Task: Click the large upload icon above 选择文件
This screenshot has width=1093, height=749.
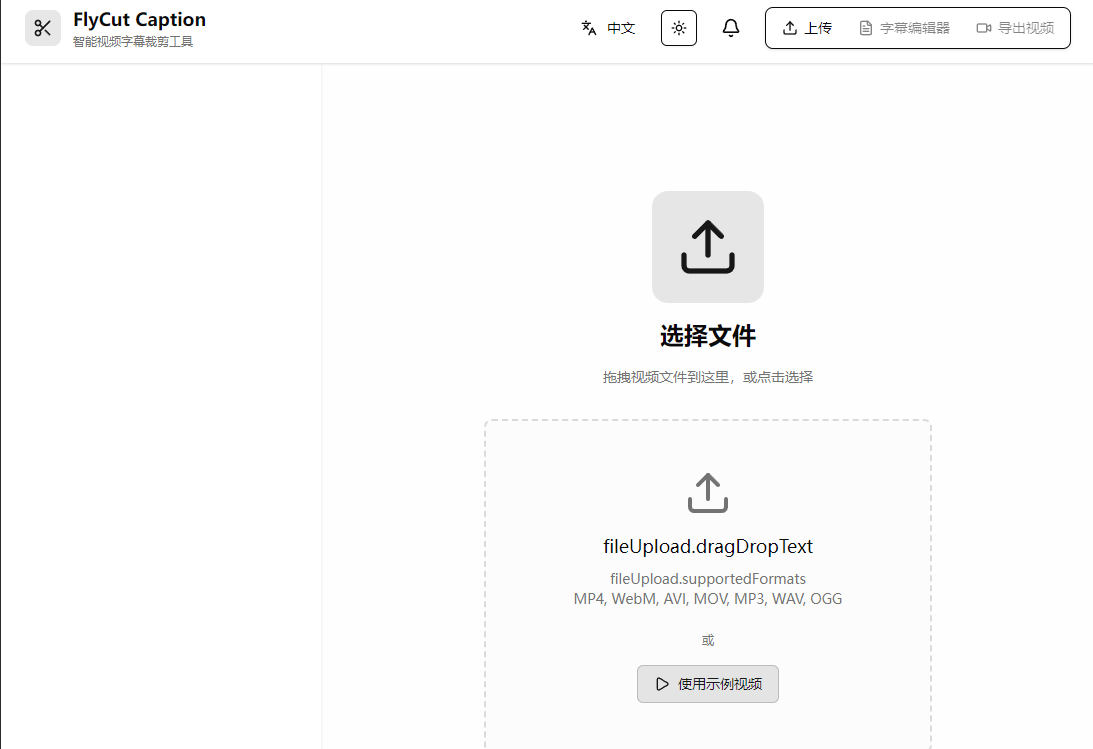Action: [x=708, y=247]
